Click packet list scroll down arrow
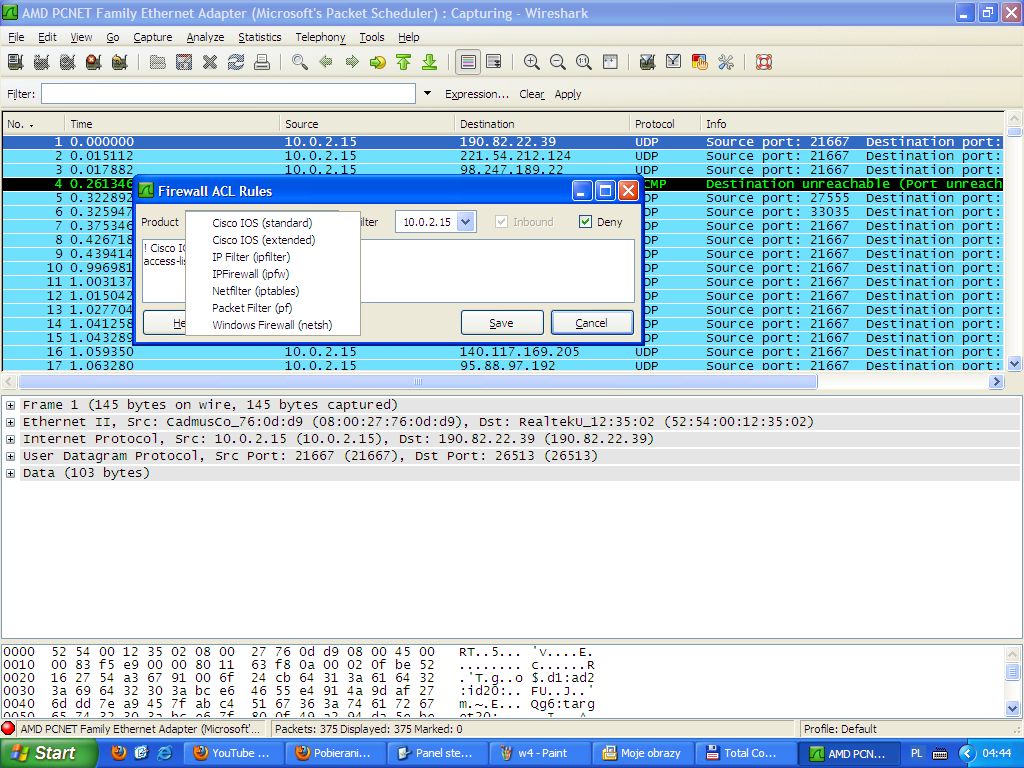The width and height of the screenshot is (1024, 768). [x=1014, y=364]
